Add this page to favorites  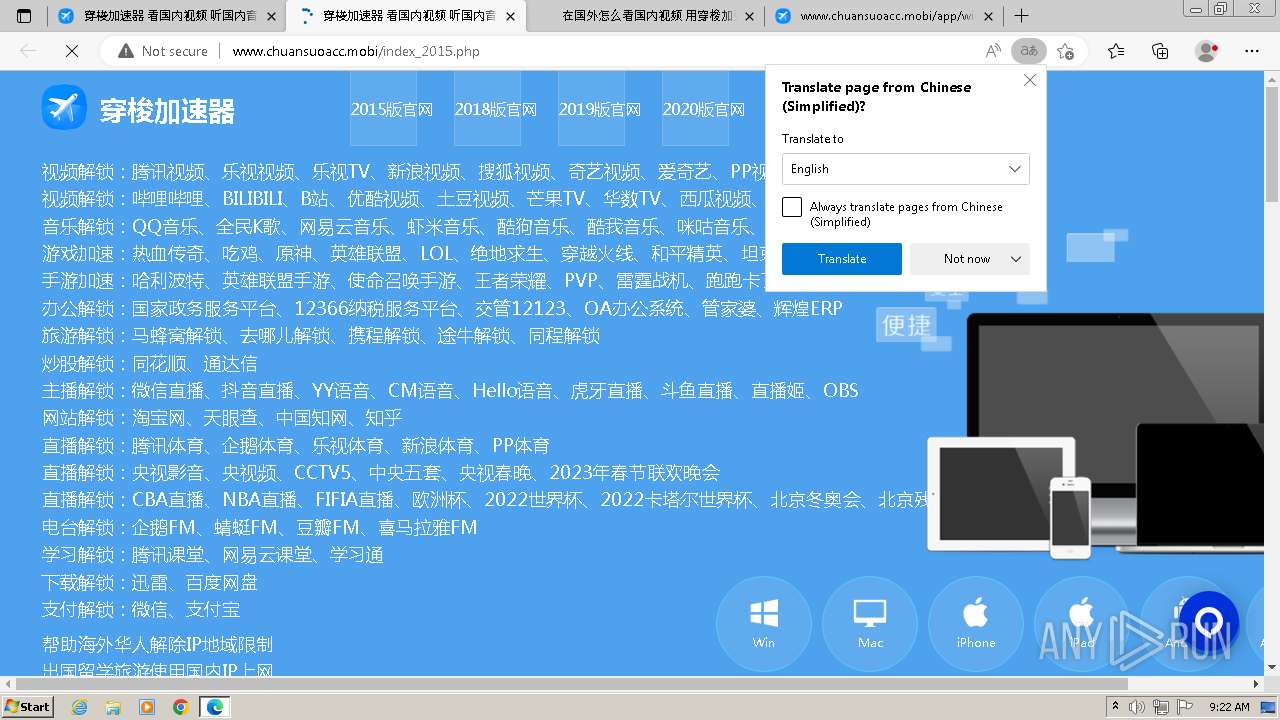pyautogui.click(x=1066, y=51)
